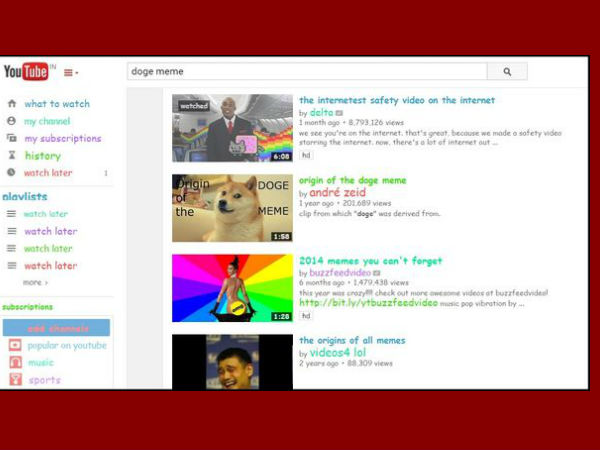Open the Delta safety video thumbnail
Viewport: 600px width, 450px height.
coord(232,128)
